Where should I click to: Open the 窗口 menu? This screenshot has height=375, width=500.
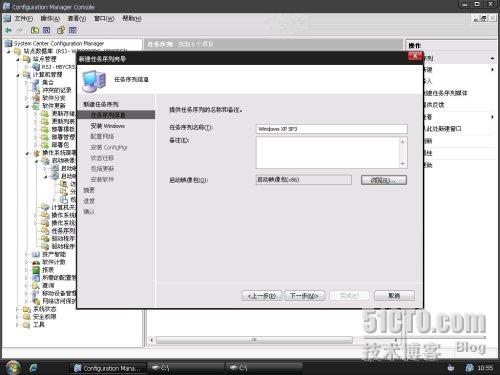(x=104, y=18)
